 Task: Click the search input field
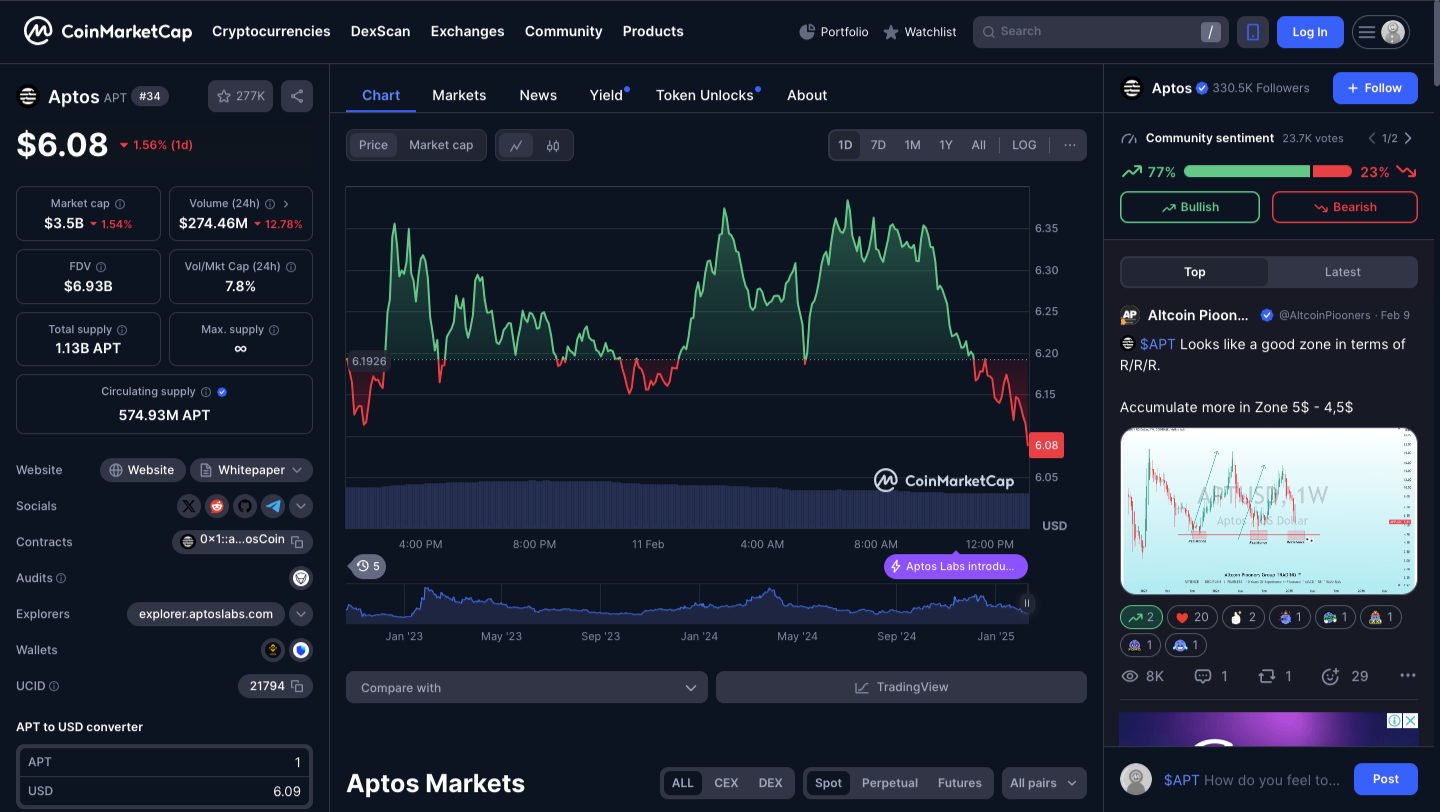click(1101, 32)
